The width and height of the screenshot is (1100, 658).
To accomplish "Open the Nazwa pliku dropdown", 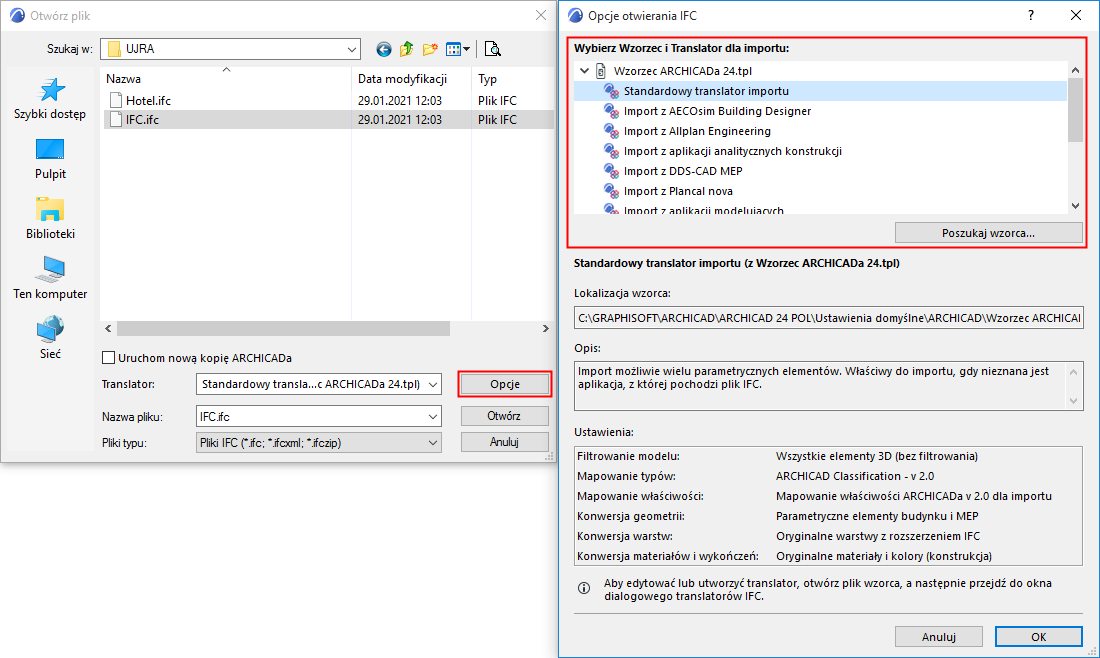I will point(434,417).
